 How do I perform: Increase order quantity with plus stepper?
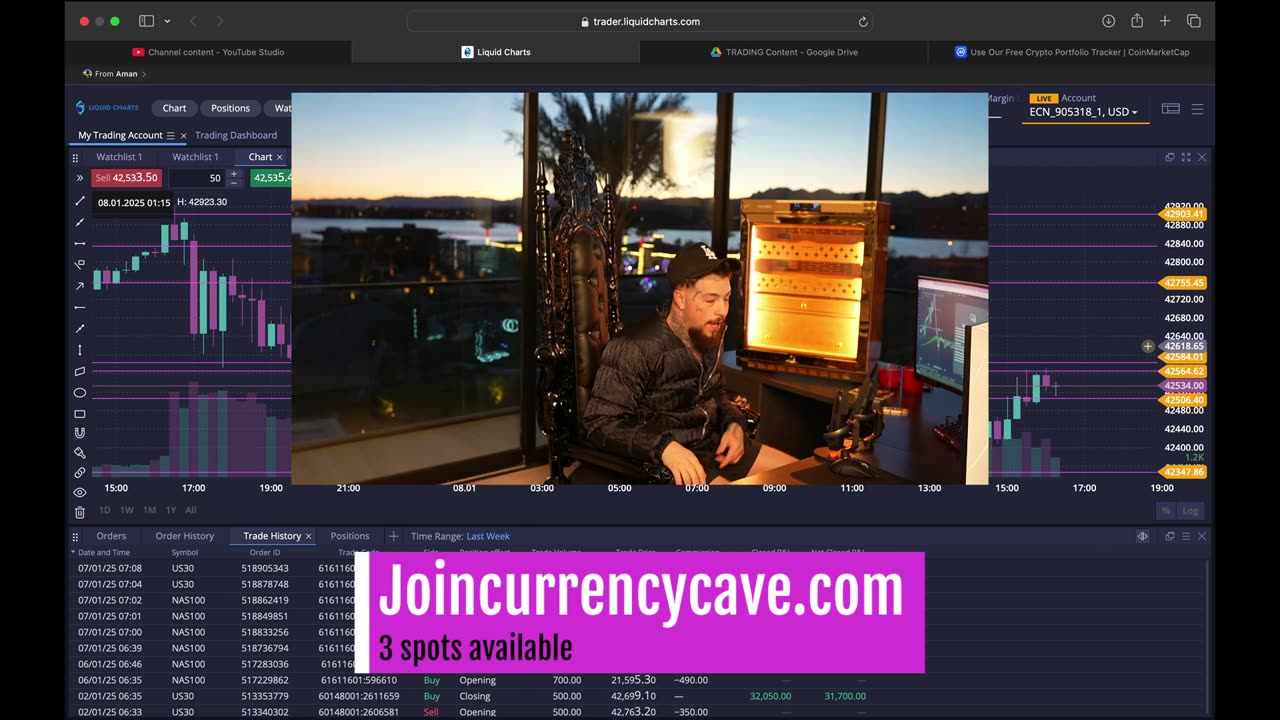pyautogui.click(x=234, y=174)
